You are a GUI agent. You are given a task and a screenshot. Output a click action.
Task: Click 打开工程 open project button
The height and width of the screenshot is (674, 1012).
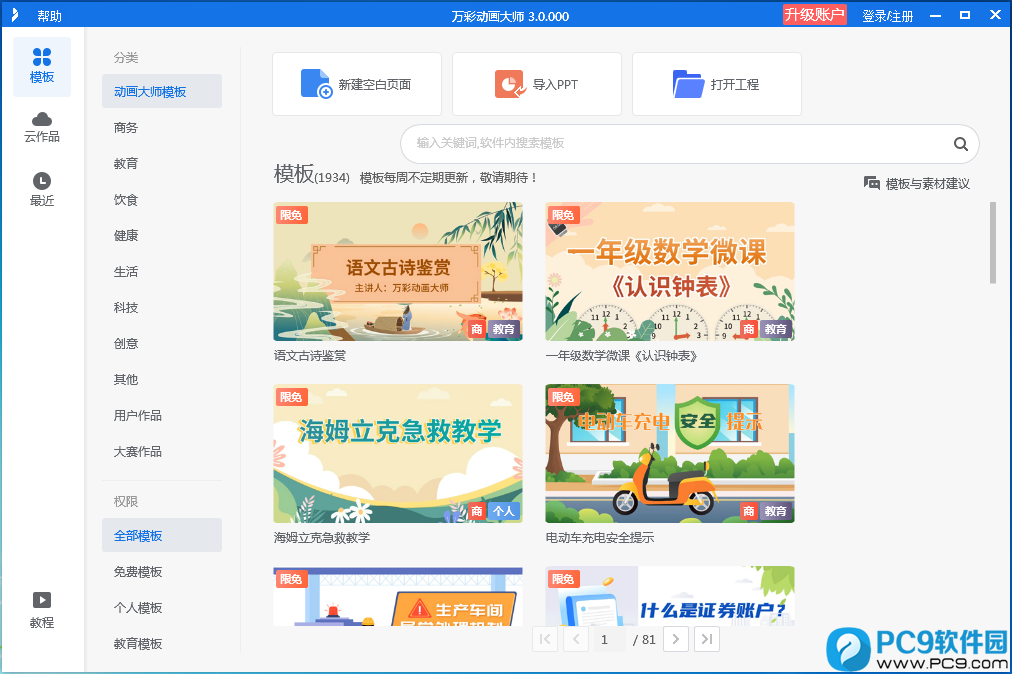point(717,84)
